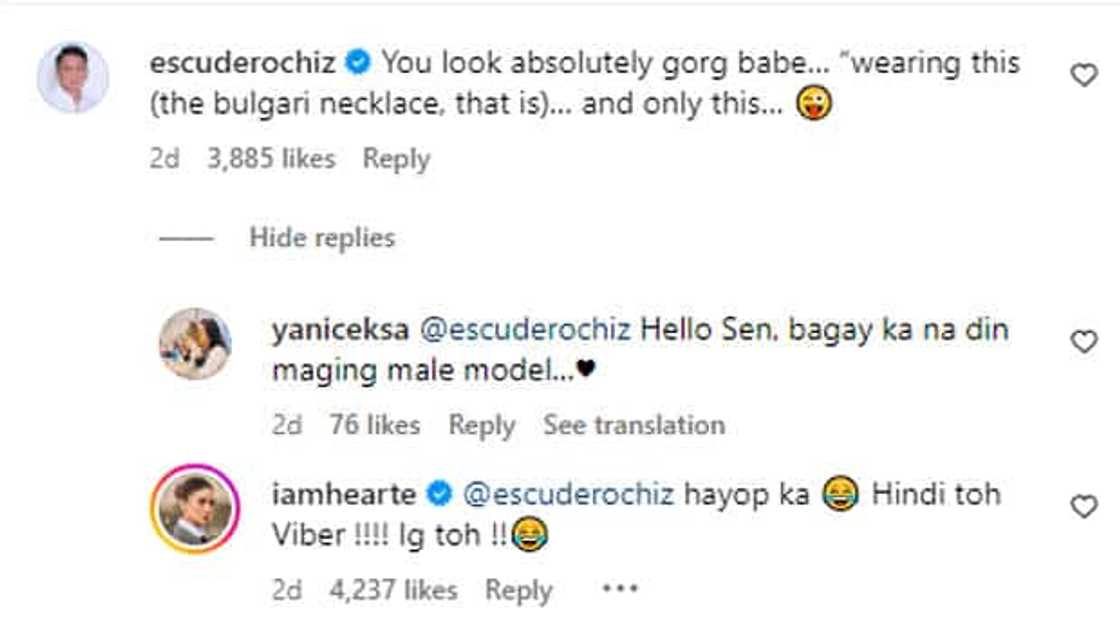
Task: Open yaniceksa's profile picture
Action: click(x=195, y=343)
